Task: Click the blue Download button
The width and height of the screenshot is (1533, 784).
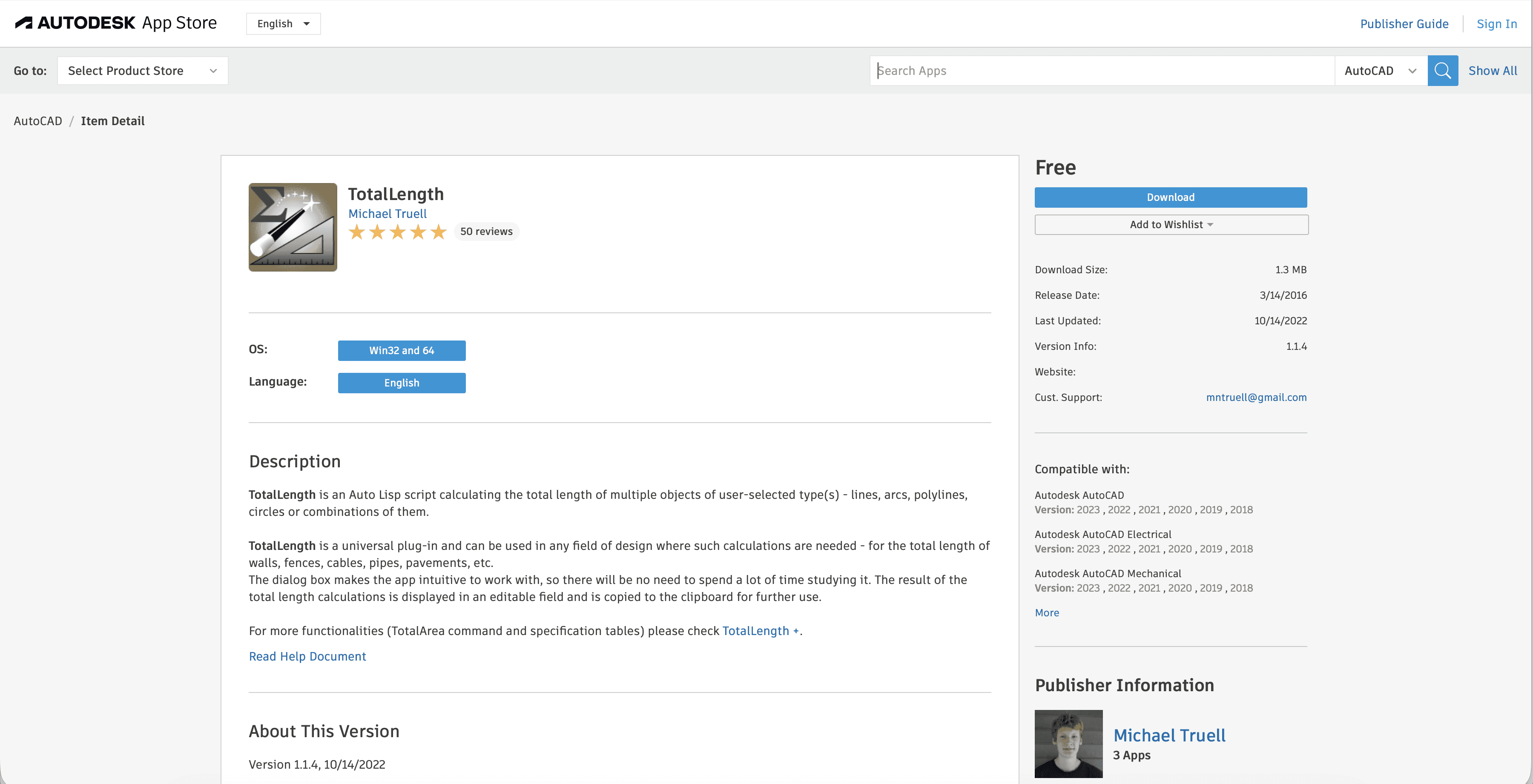Action: pyautogui.click(x=1170, y=197)
